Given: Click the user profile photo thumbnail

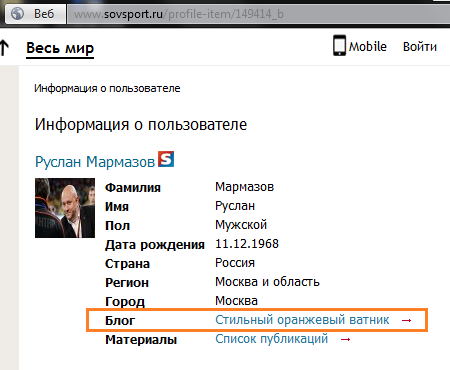Looking at the screenshot, I should coord(65,208).
